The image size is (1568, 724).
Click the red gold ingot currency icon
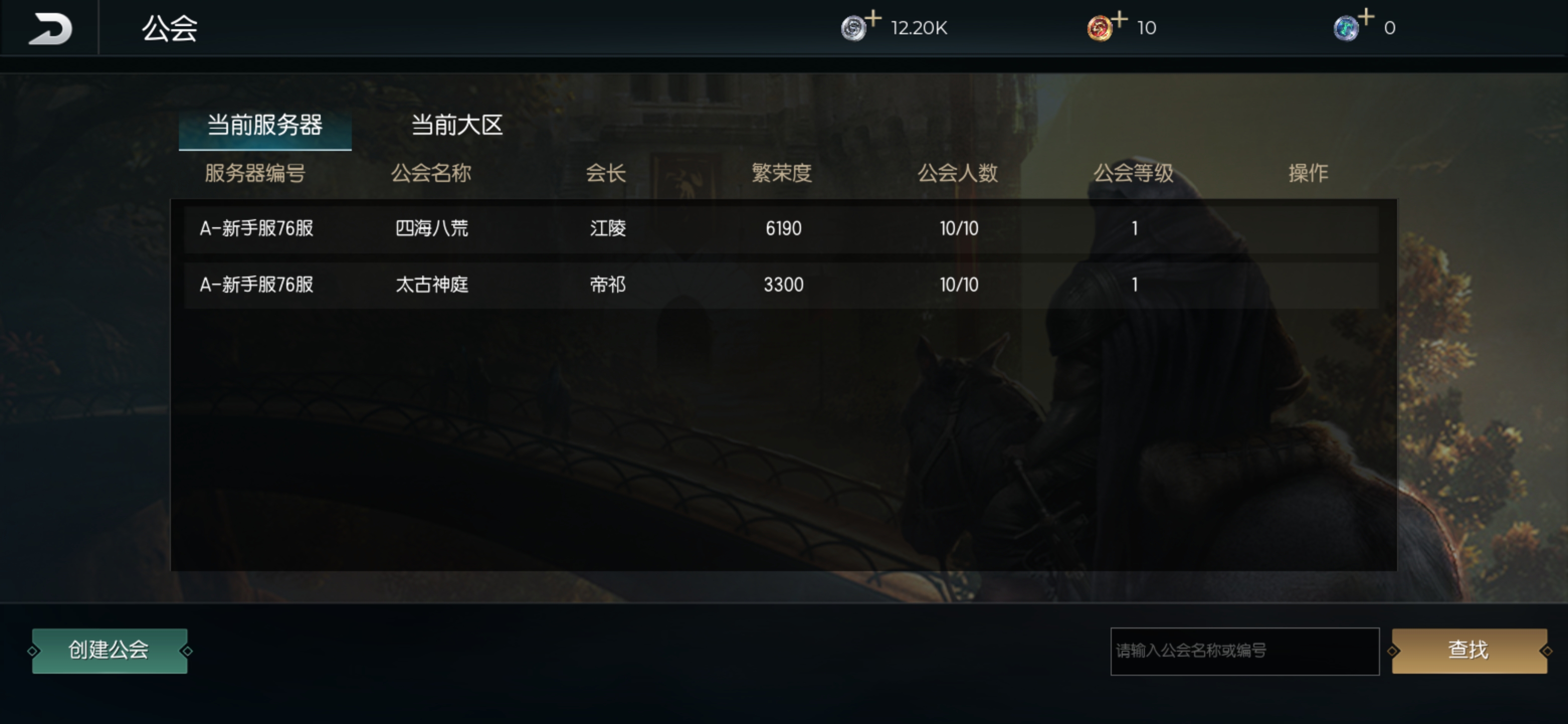coord(1099,29)
